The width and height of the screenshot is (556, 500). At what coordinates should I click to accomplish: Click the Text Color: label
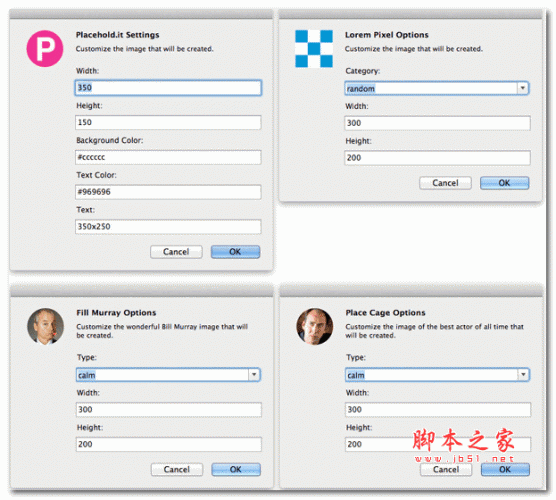(x=96, y=175)
